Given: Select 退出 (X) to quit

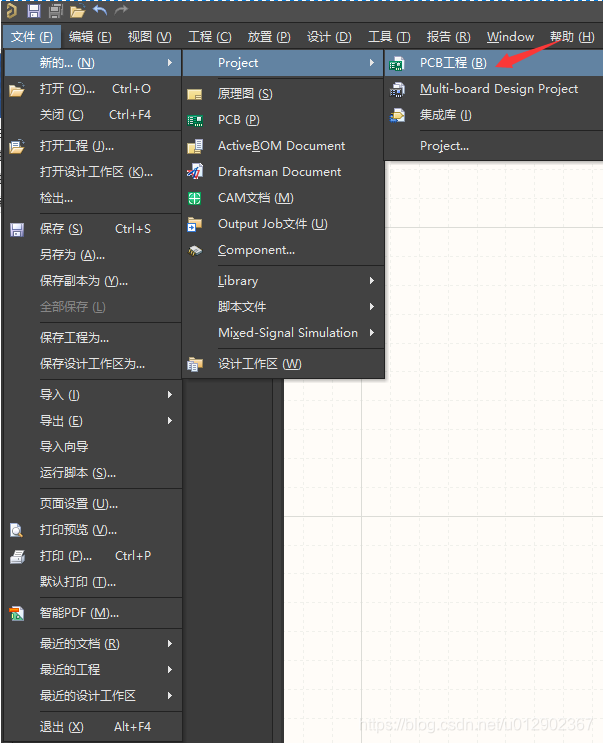Looking at the screenshot, I should (93, 726).
